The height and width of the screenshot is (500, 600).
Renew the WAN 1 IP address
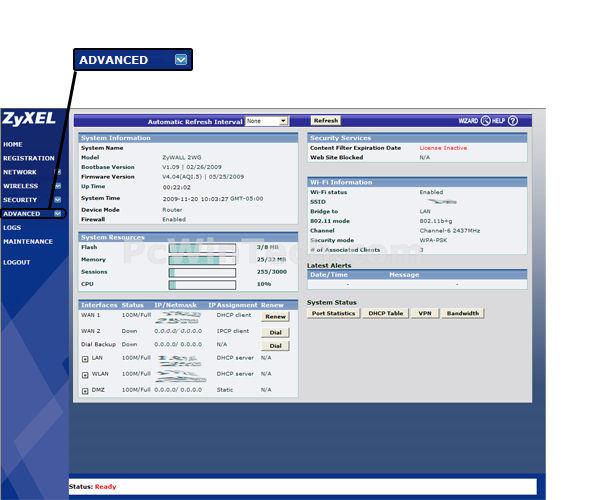coord(276,316)
